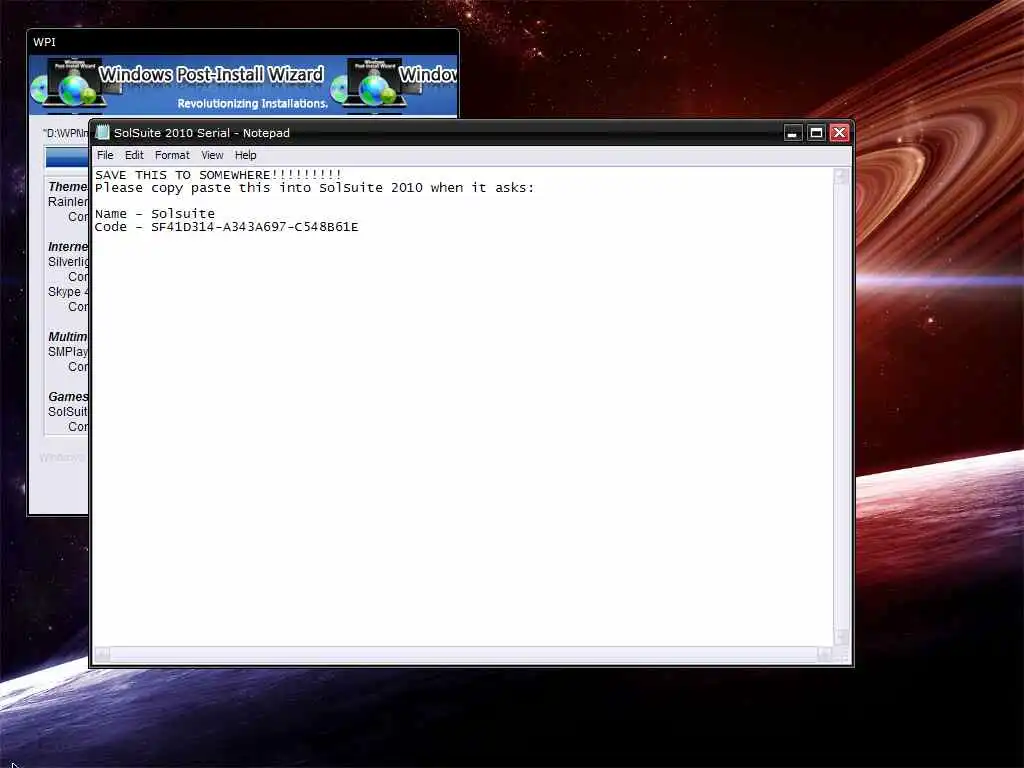
Task: Click the serial code SF41D314-A343A697-C548B61E
Action: coord(255,227)
